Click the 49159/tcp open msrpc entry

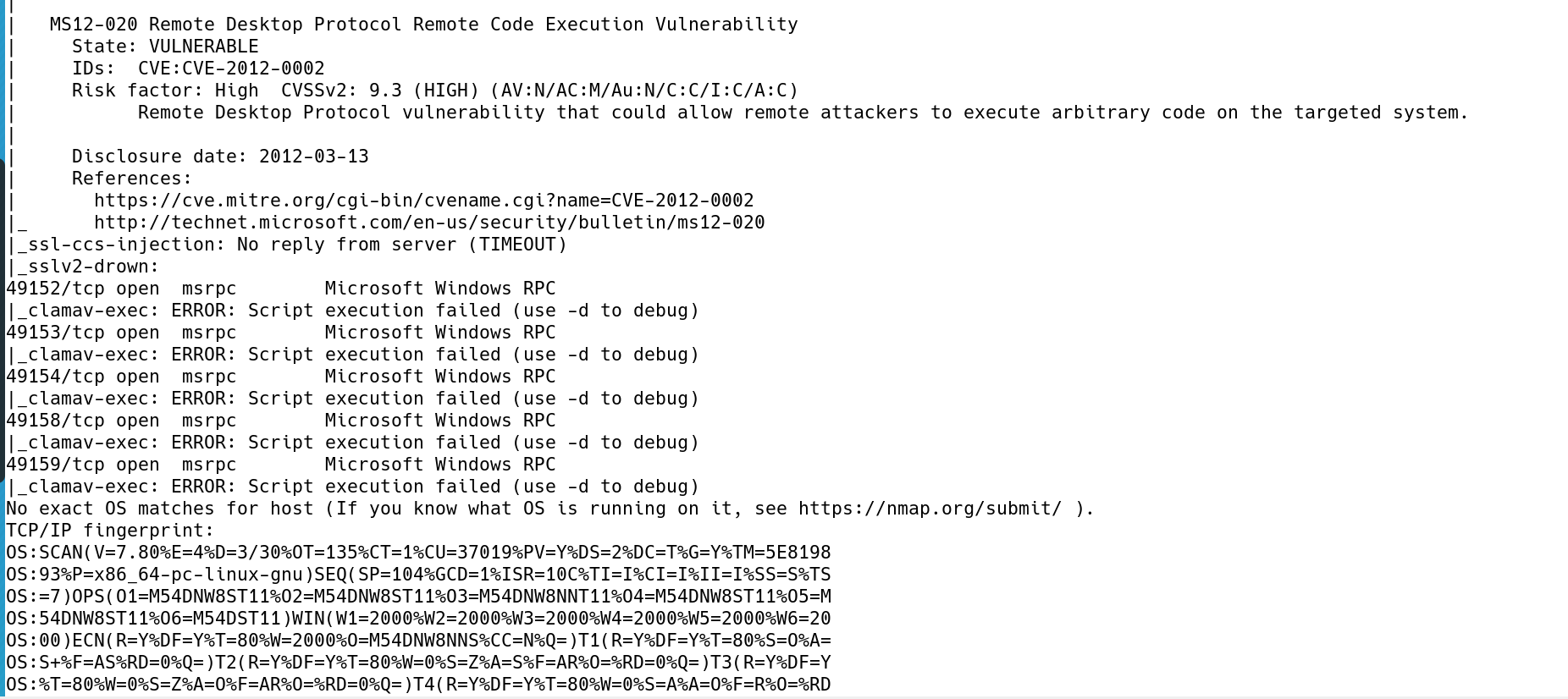[281, 465]
